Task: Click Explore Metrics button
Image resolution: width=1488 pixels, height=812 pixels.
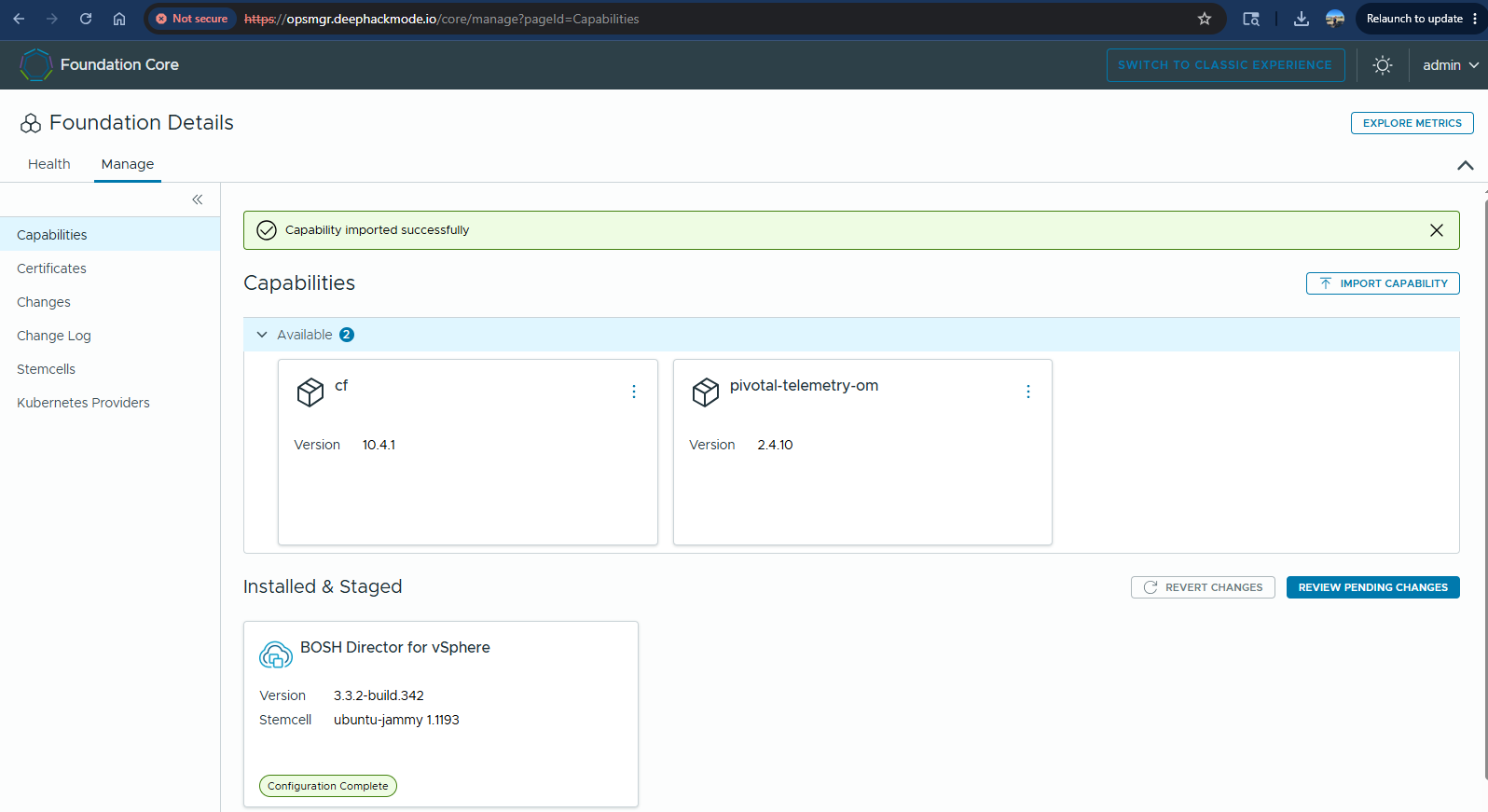Action: [1412, 123]
